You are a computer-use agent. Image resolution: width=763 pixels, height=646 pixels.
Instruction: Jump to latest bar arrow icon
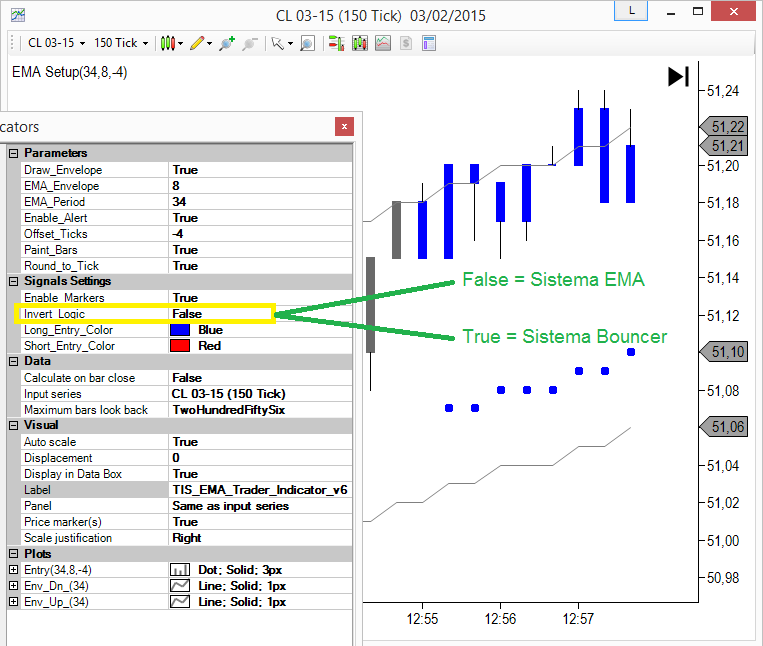point(678,77)
